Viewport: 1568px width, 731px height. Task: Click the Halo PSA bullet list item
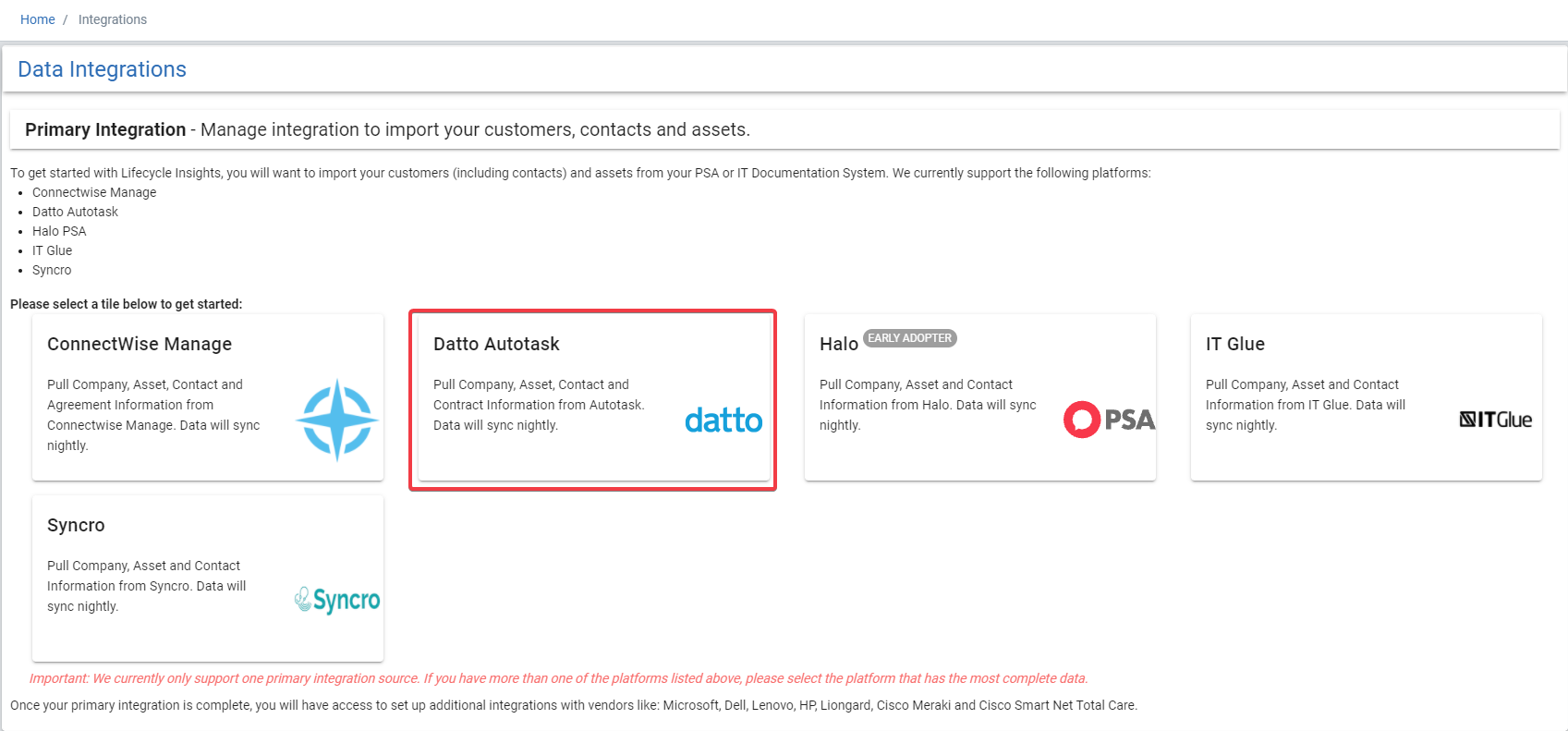pos(59,231)
